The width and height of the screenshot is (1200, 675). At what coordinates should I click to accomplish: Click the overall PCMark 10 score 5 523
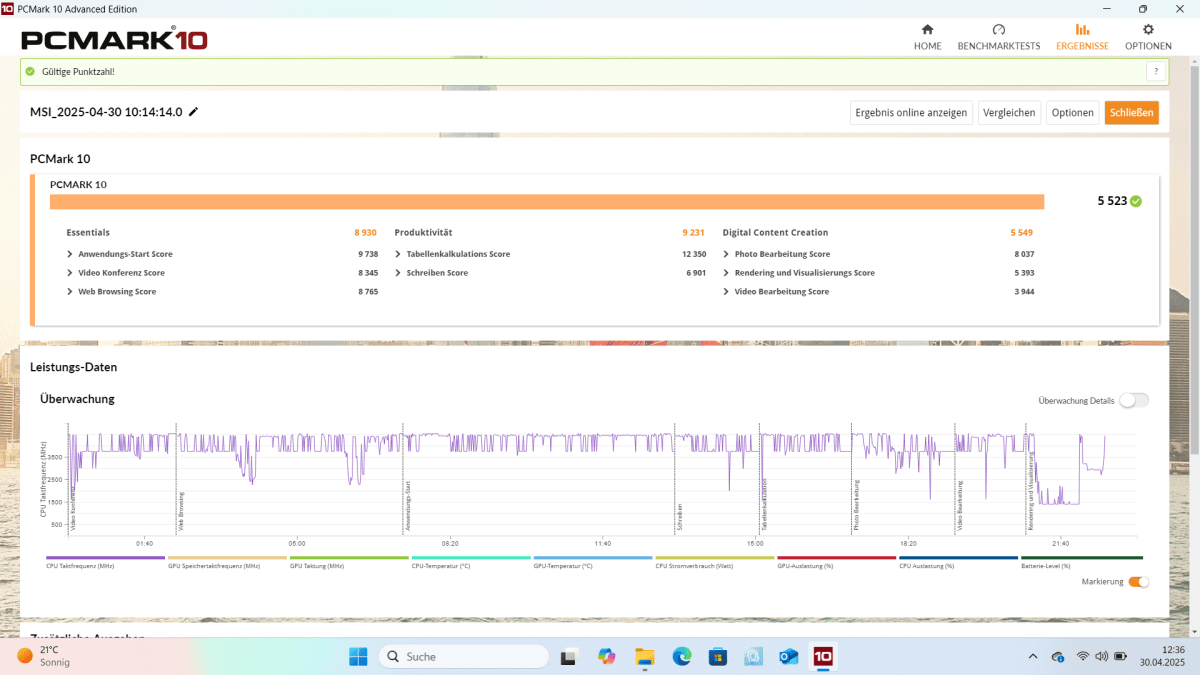coord(1112,201)
